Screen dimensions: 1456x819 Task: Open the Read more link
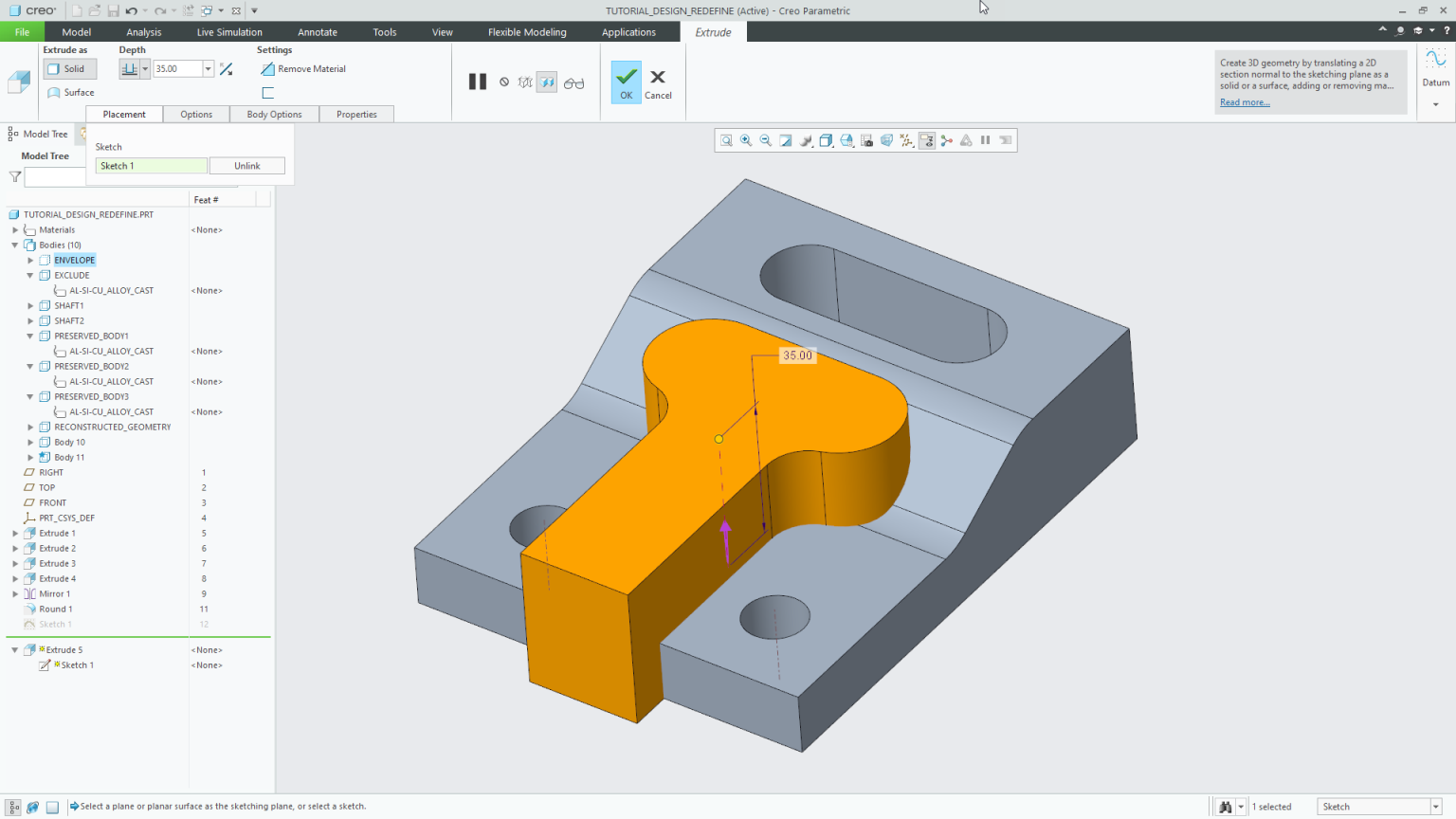(1243, 101)
